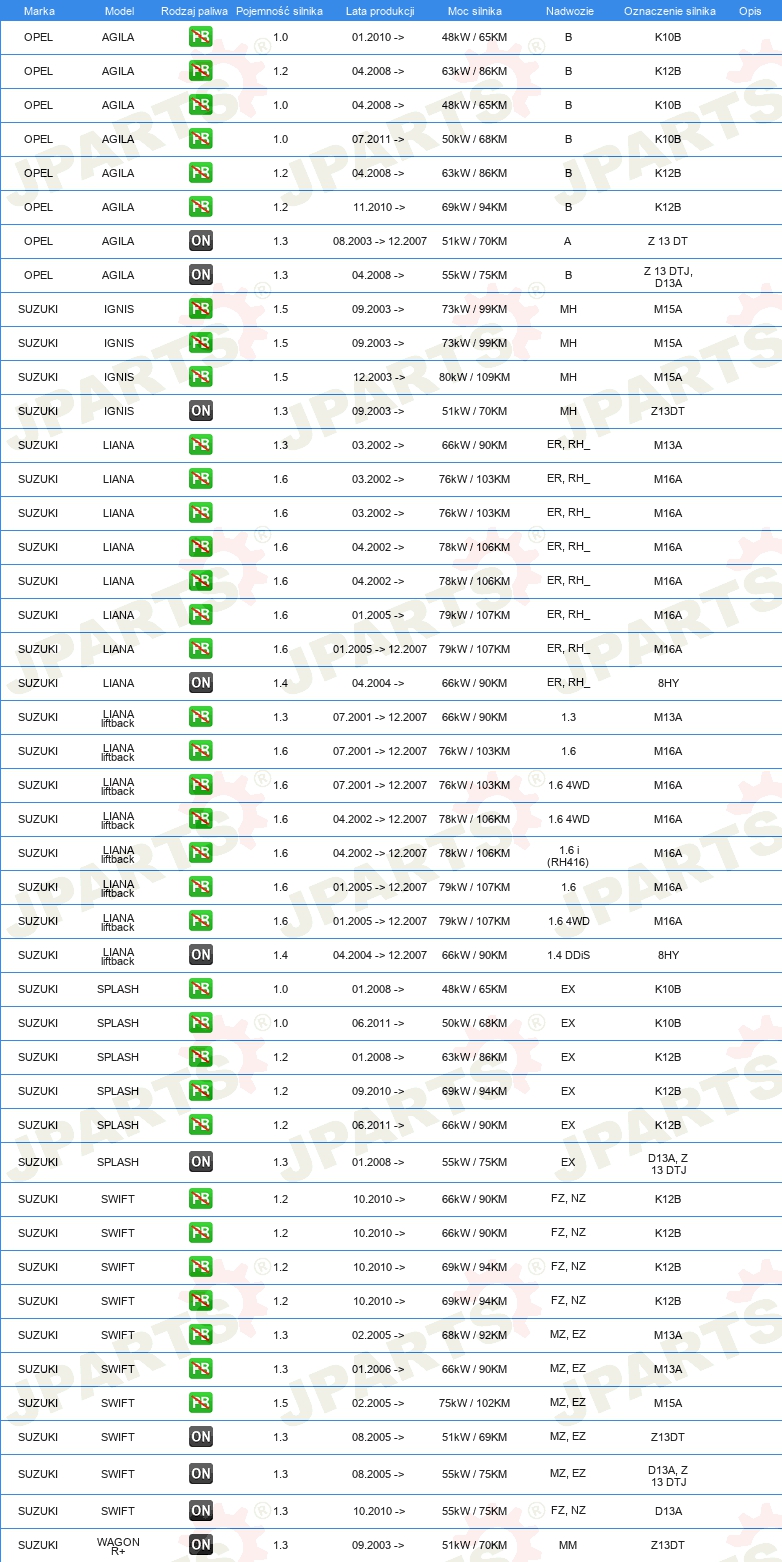The height and width of the screenshot is (1562, 782).
Task: Click petrol icon for Ignis 80kW row
Action: click(x=201, y=377)
